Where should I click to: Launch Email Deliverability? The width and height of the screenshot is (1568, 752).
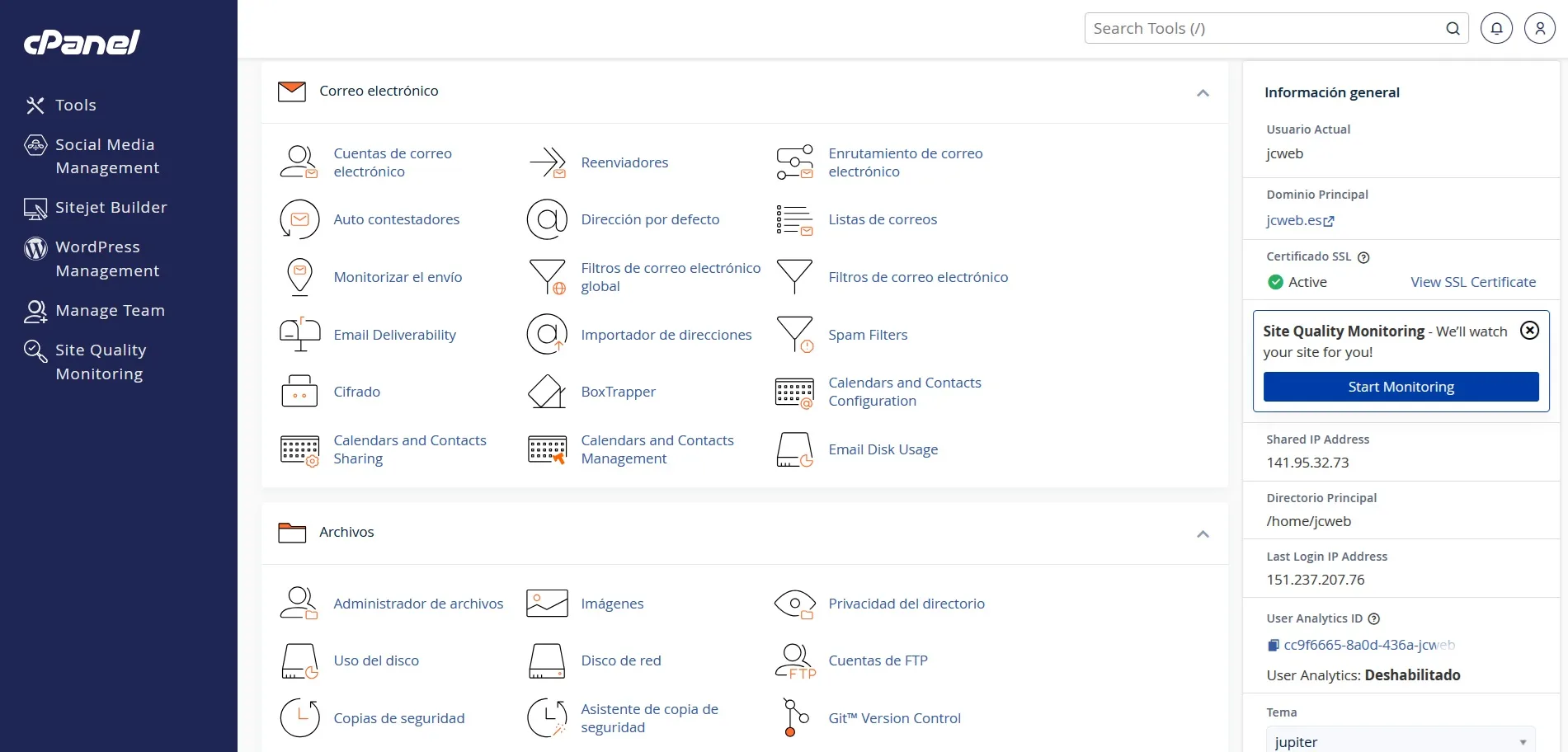[x=394, y=335]
